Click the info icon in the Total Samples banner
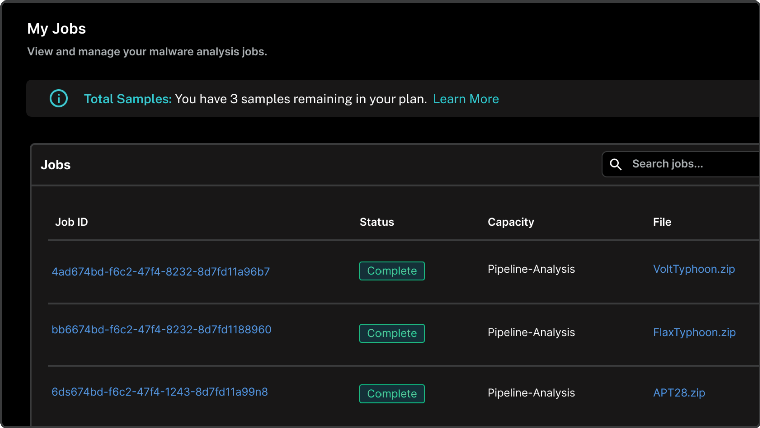This screenshot has height=428, width=760. pyautogui.click(x=59, y=99)
